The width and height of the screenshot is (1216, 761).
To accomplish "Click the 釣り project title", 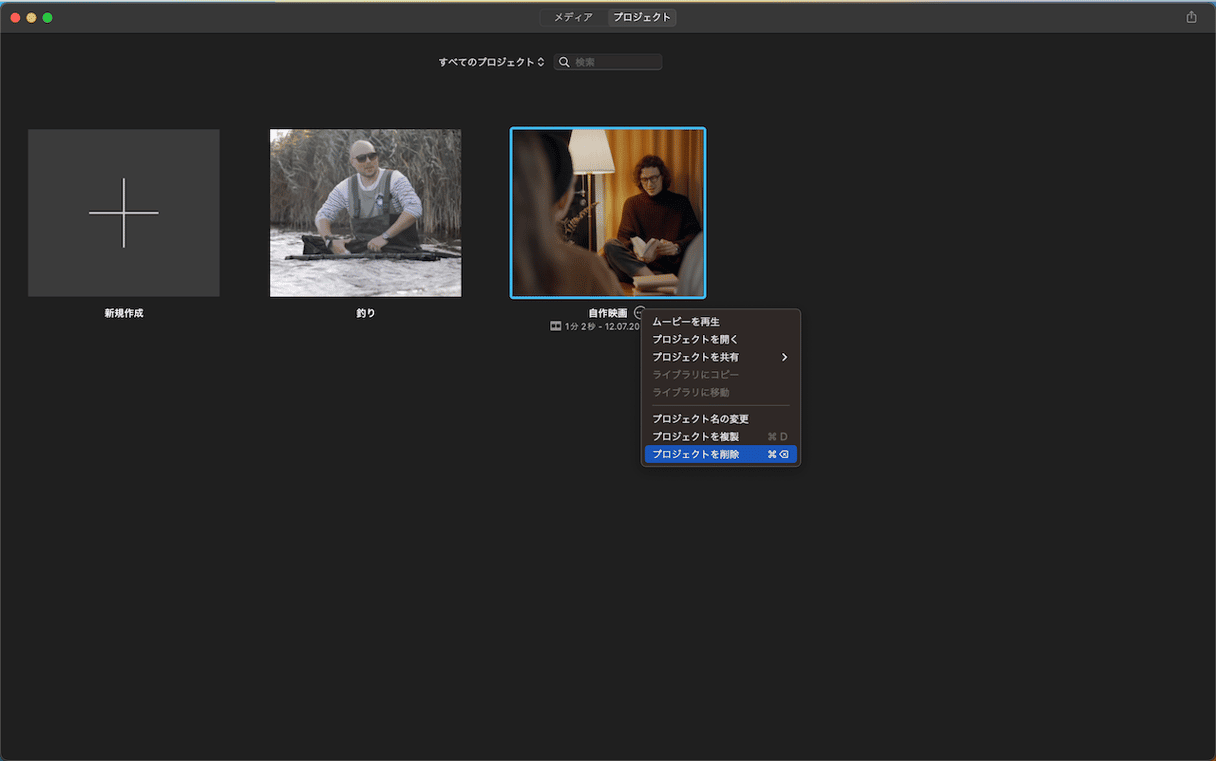I will click(366, 313).
